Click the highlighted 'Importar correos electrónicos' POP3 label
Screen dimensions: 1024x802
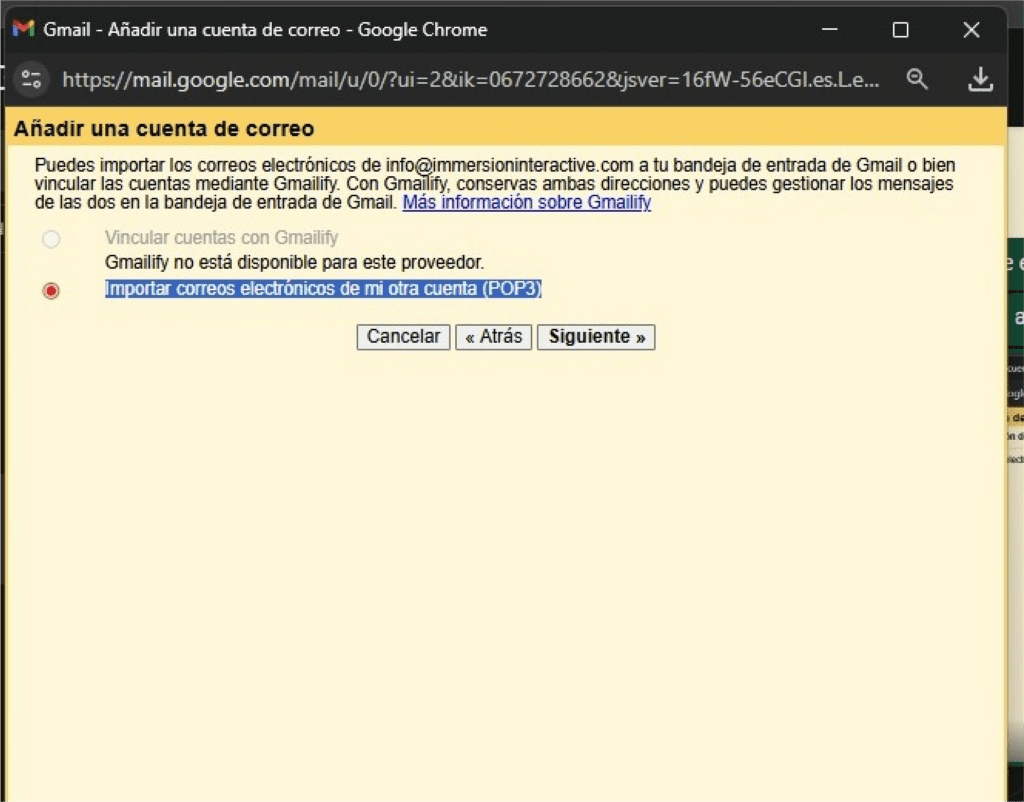click(x=323, y=288)
